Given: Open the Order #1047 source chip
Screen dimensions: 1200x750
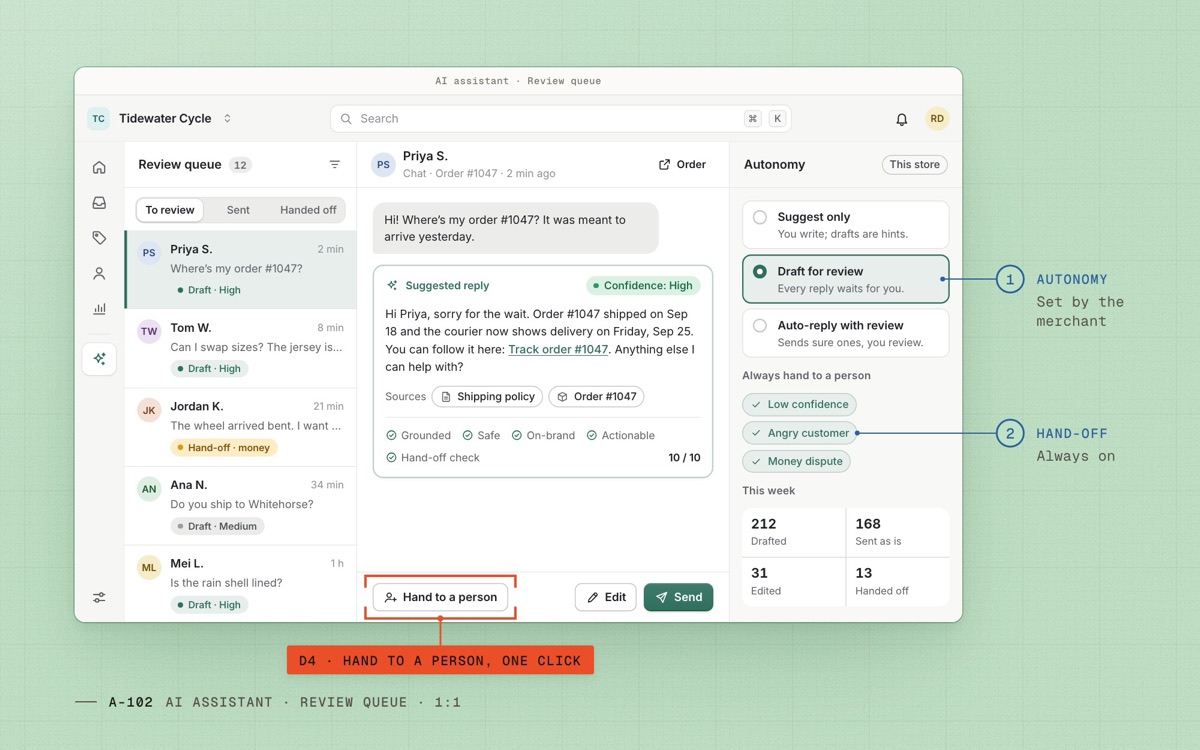Looking at the screenshot, I should 596,397.
